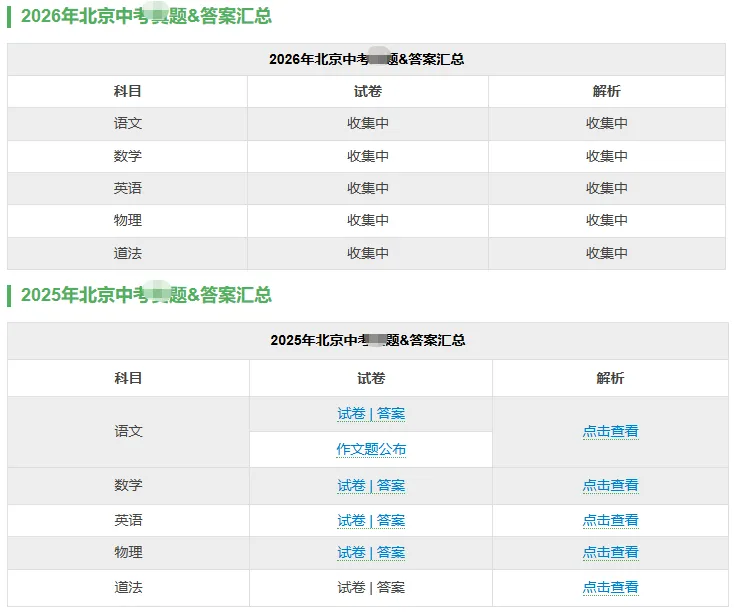Select 英语 cell in the 2026 table
Viewport: 734px width, 615px height.
tap(127, 188)
